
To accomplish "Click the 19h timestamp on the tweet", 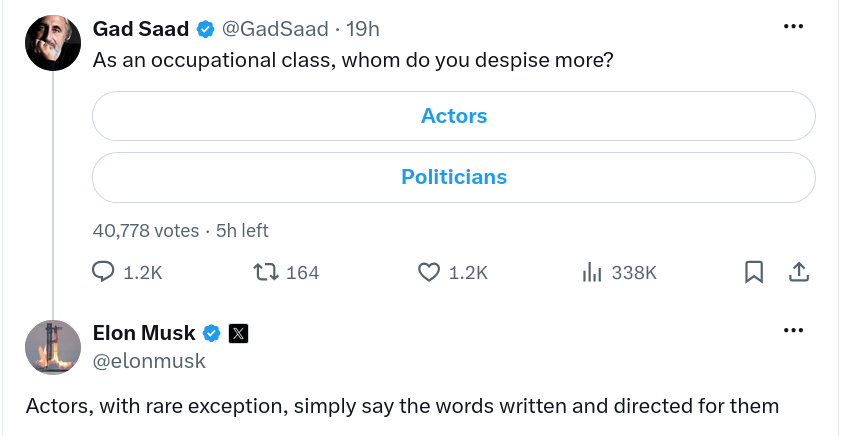I will [x=363, y=29].
